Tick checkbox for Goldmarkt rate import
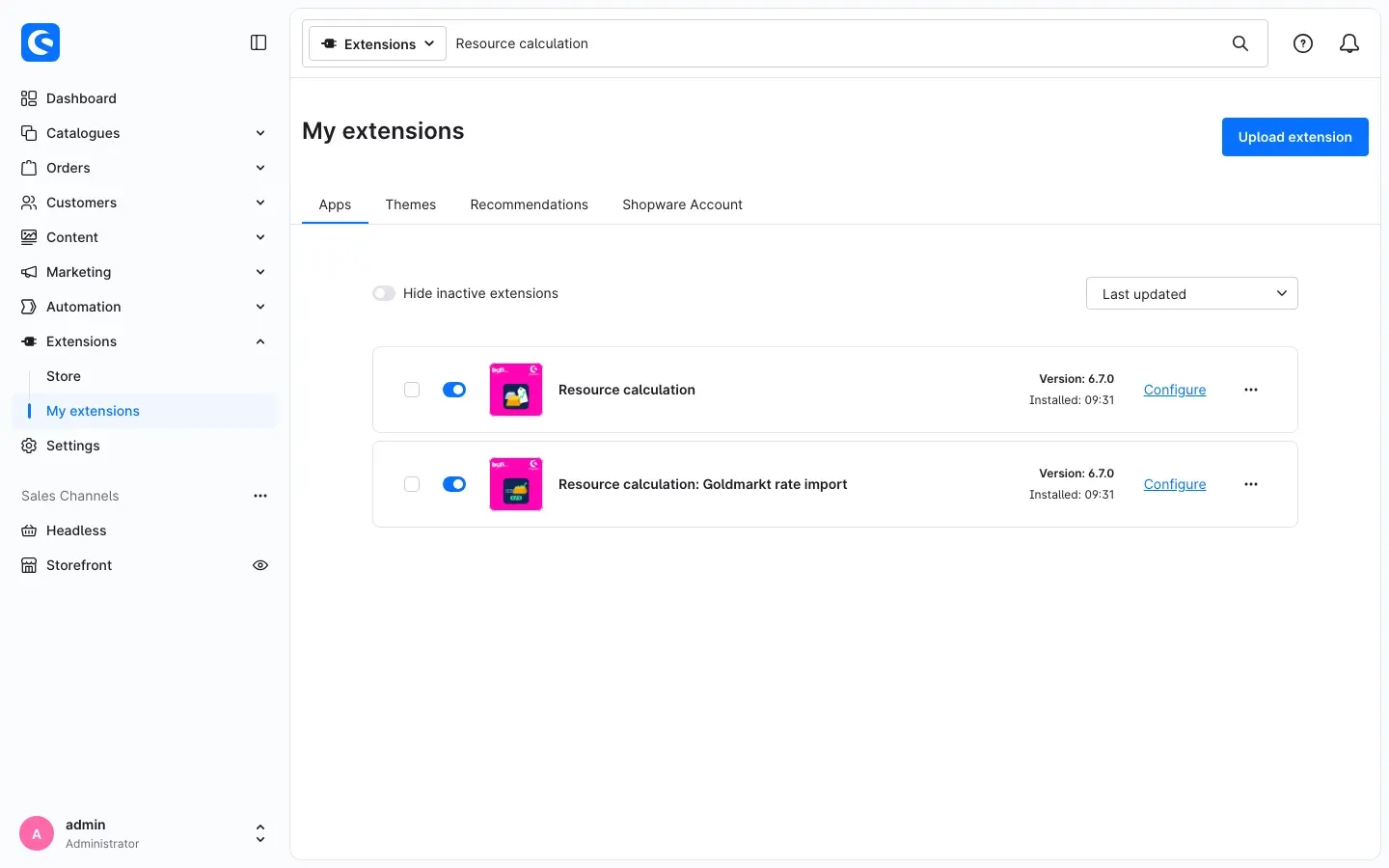The image size is (1389, 868). 412,484
